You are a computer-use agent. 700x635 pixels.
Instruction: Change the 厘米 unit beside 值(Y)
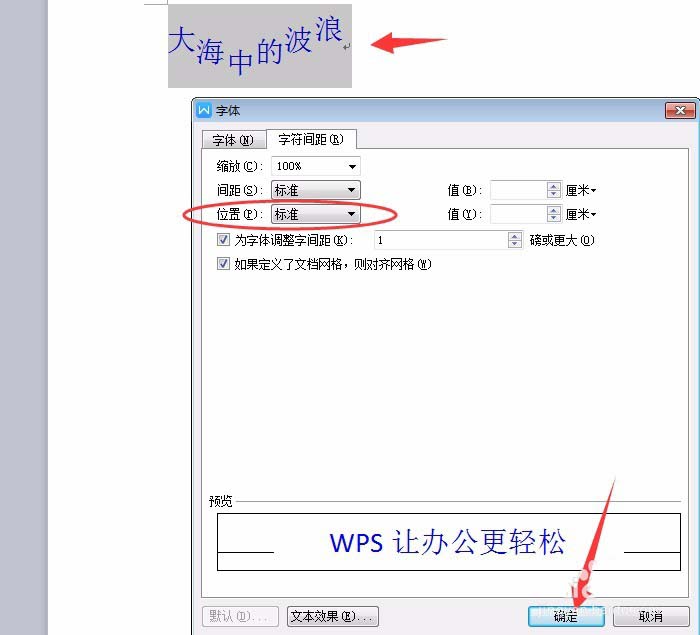581,215
